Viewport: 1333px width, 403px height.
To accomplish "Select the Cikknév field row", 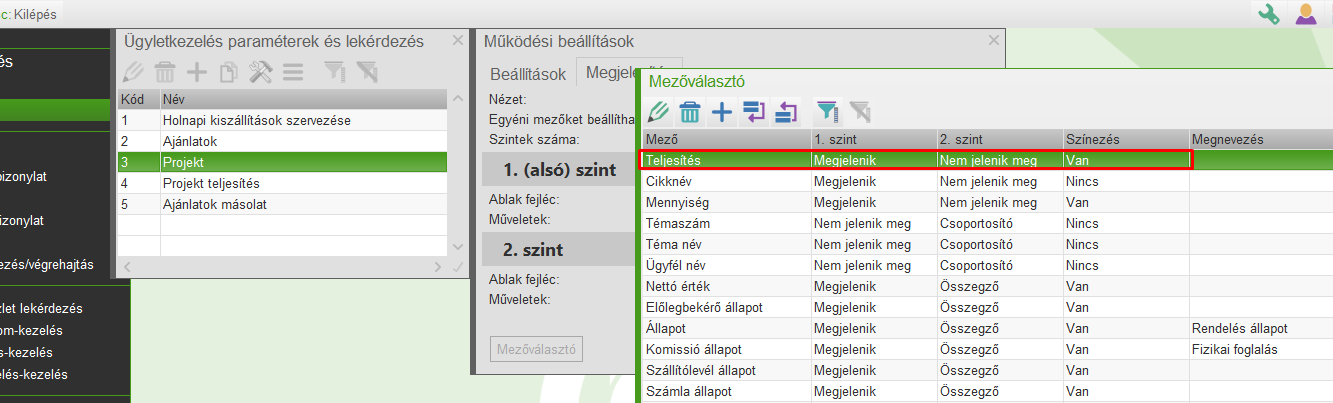I will point(986,181).
